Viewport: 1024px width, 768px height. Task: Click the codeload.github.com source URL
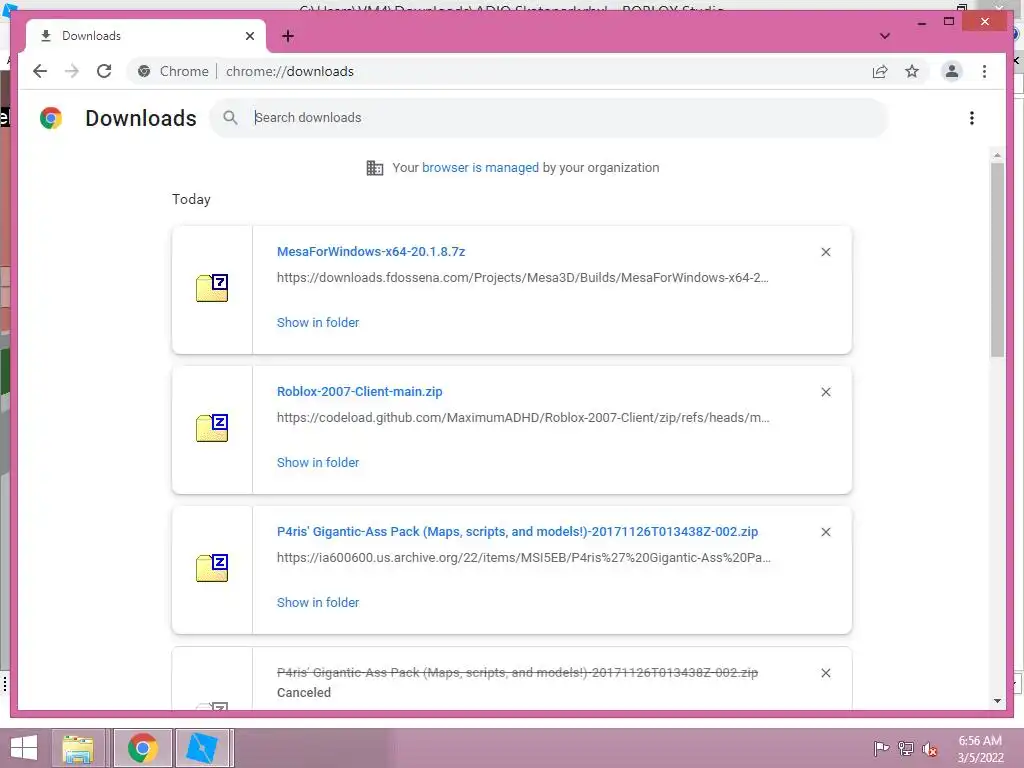(523, 417)
